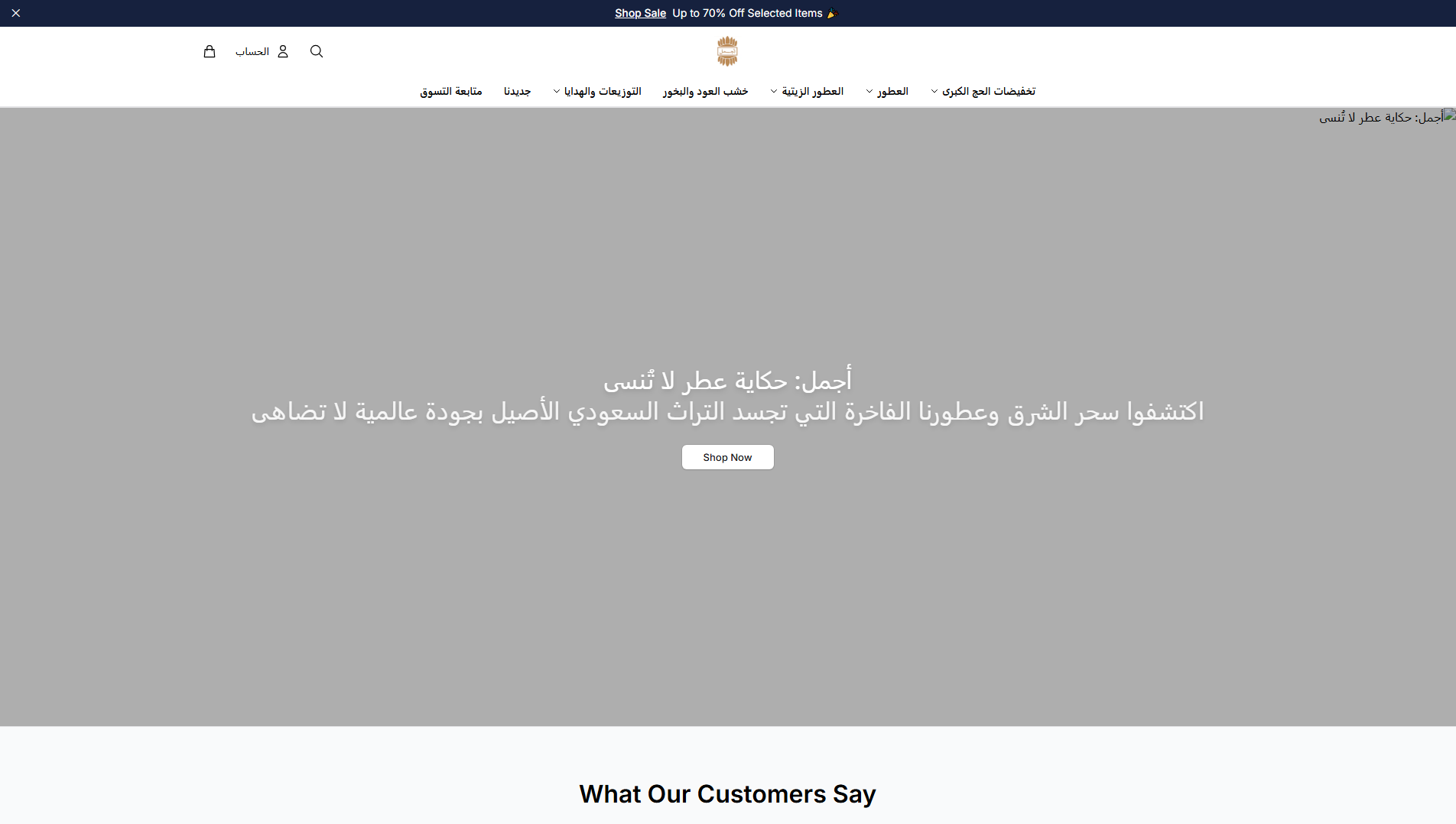The height and width of the screenshot is (824, 1456).
Task: Click the Shop Now button
Action: [x=727, y=457]
